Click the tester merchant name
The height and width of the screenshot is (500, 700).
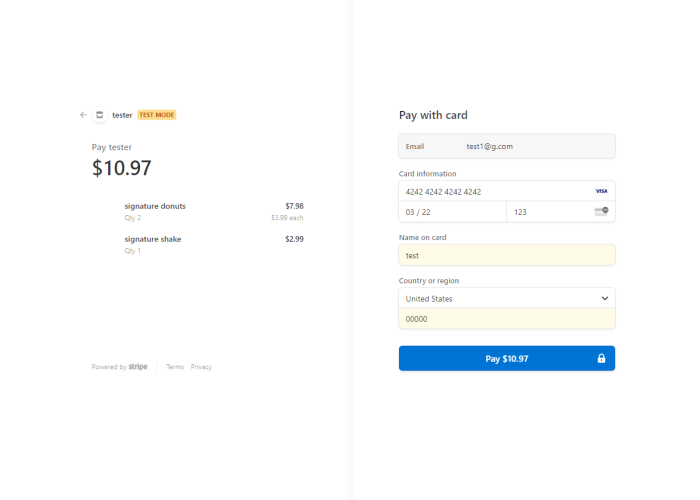point(122,115)
